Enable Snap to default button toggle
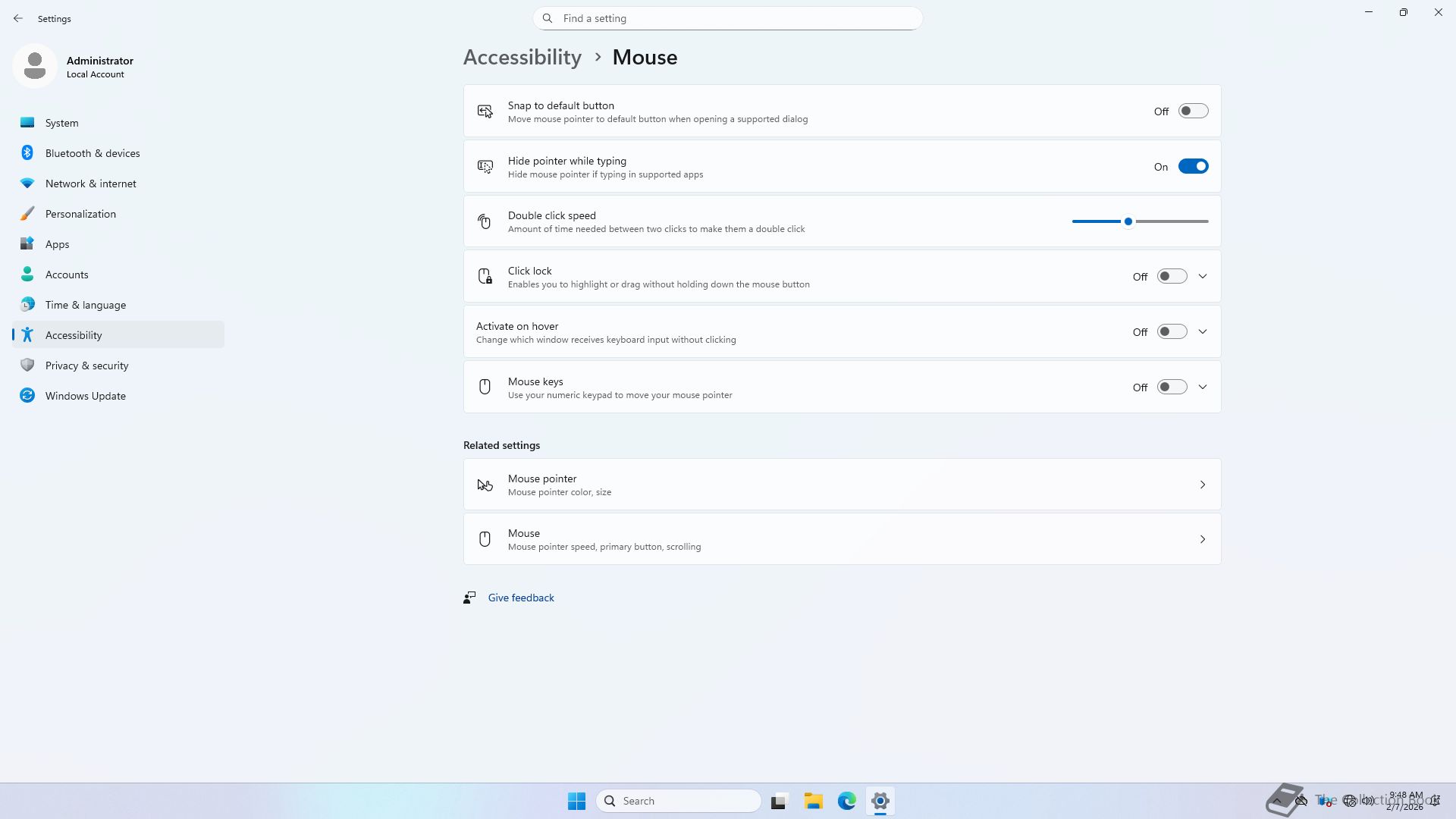This screenshot has width=1456, height=819. click(1193, 111)
